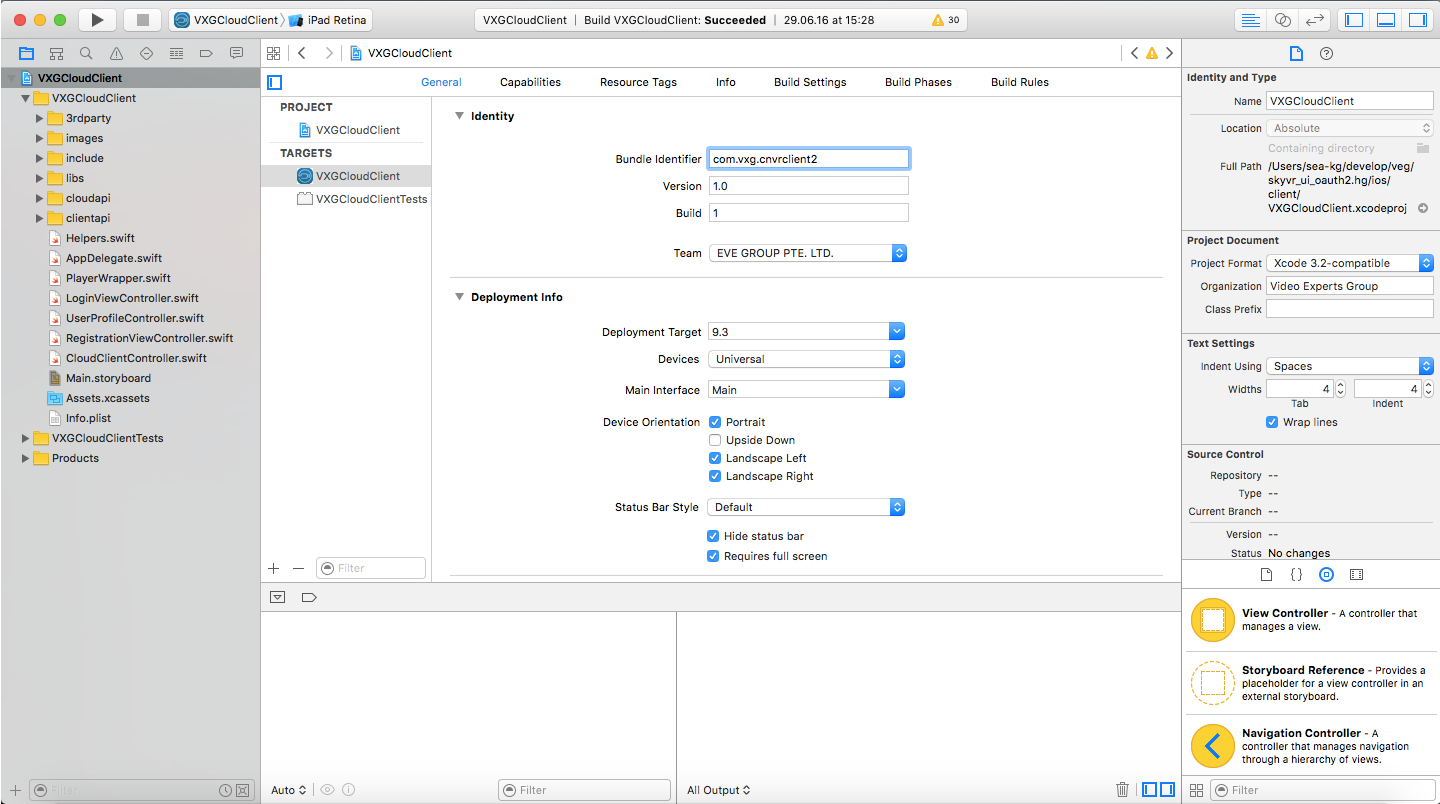
Task: Collapse the Deployment Info section
Action: pos(460,297)
